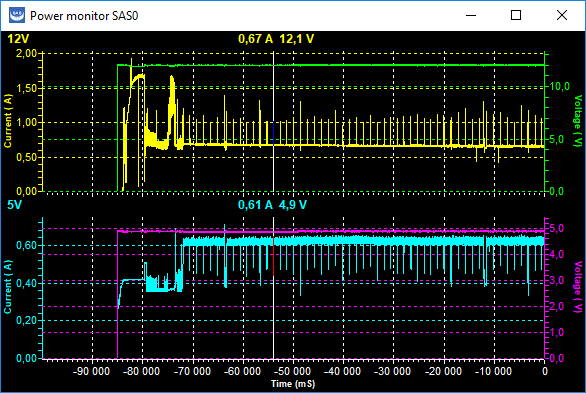Click the cyan Current (A) axis title
Screen dimensions: 586x393
[8, 287]
